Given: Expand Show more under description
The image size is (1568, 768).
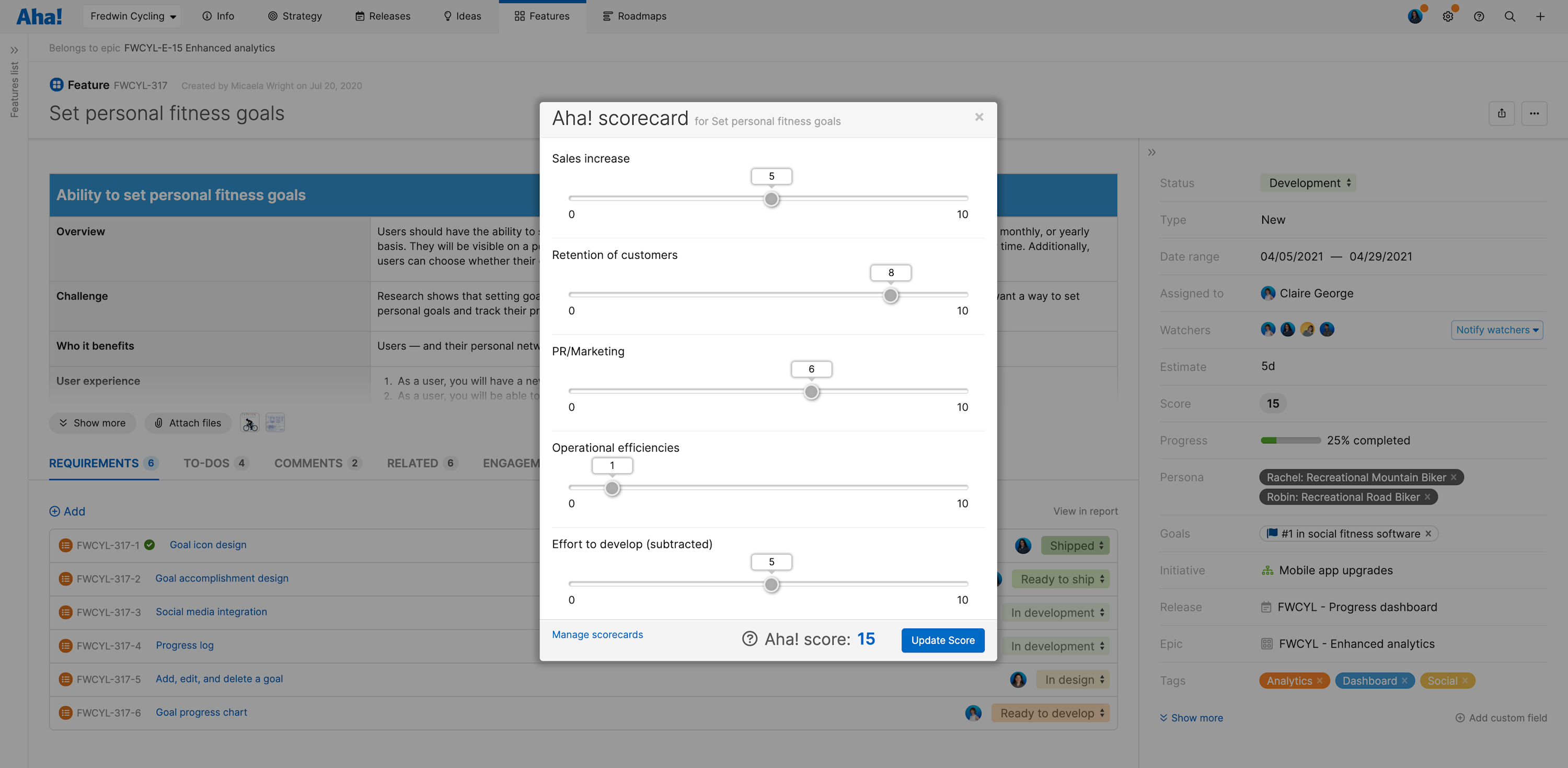Looking at the screenshot, I should pyautogui.click(x=93, y=423).
